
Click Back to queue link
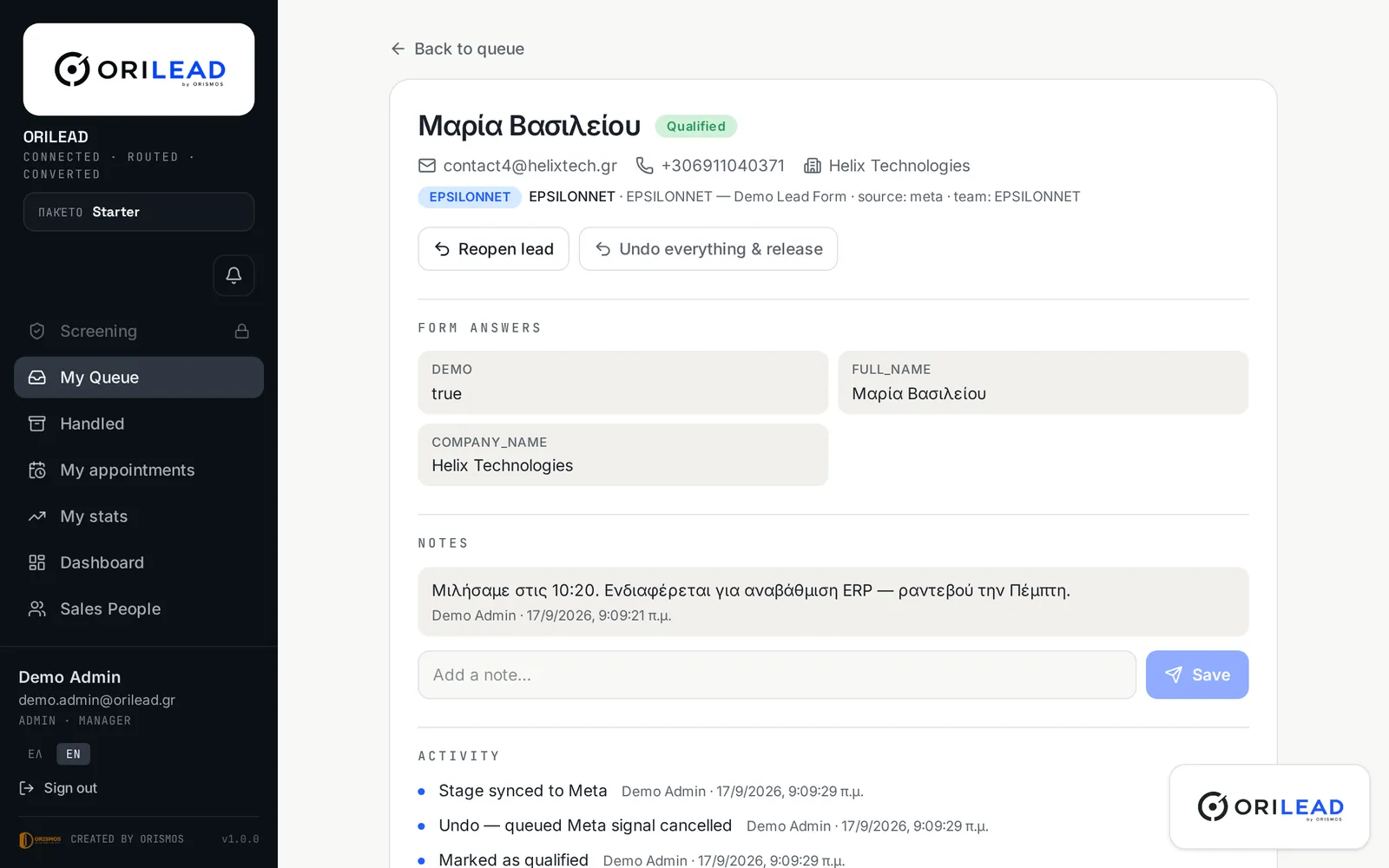(458, 49)
